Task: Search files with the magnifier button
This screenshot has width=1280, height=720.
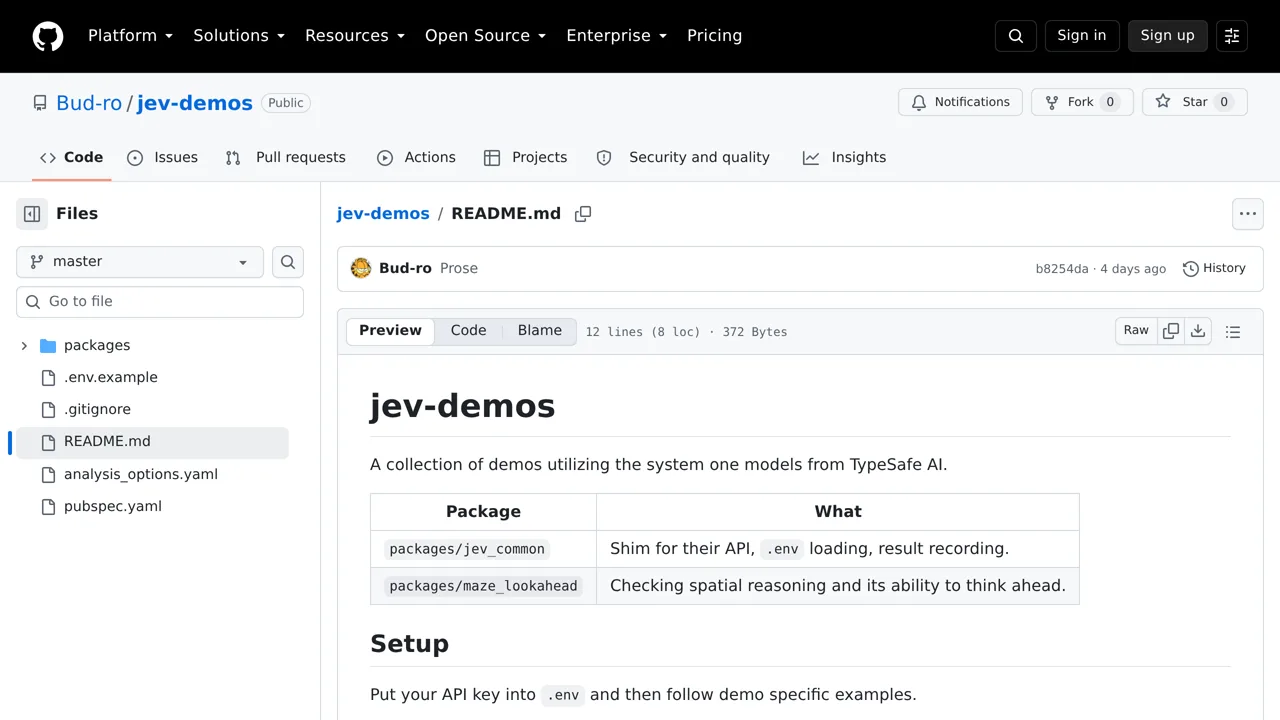Action: point(288,262)
